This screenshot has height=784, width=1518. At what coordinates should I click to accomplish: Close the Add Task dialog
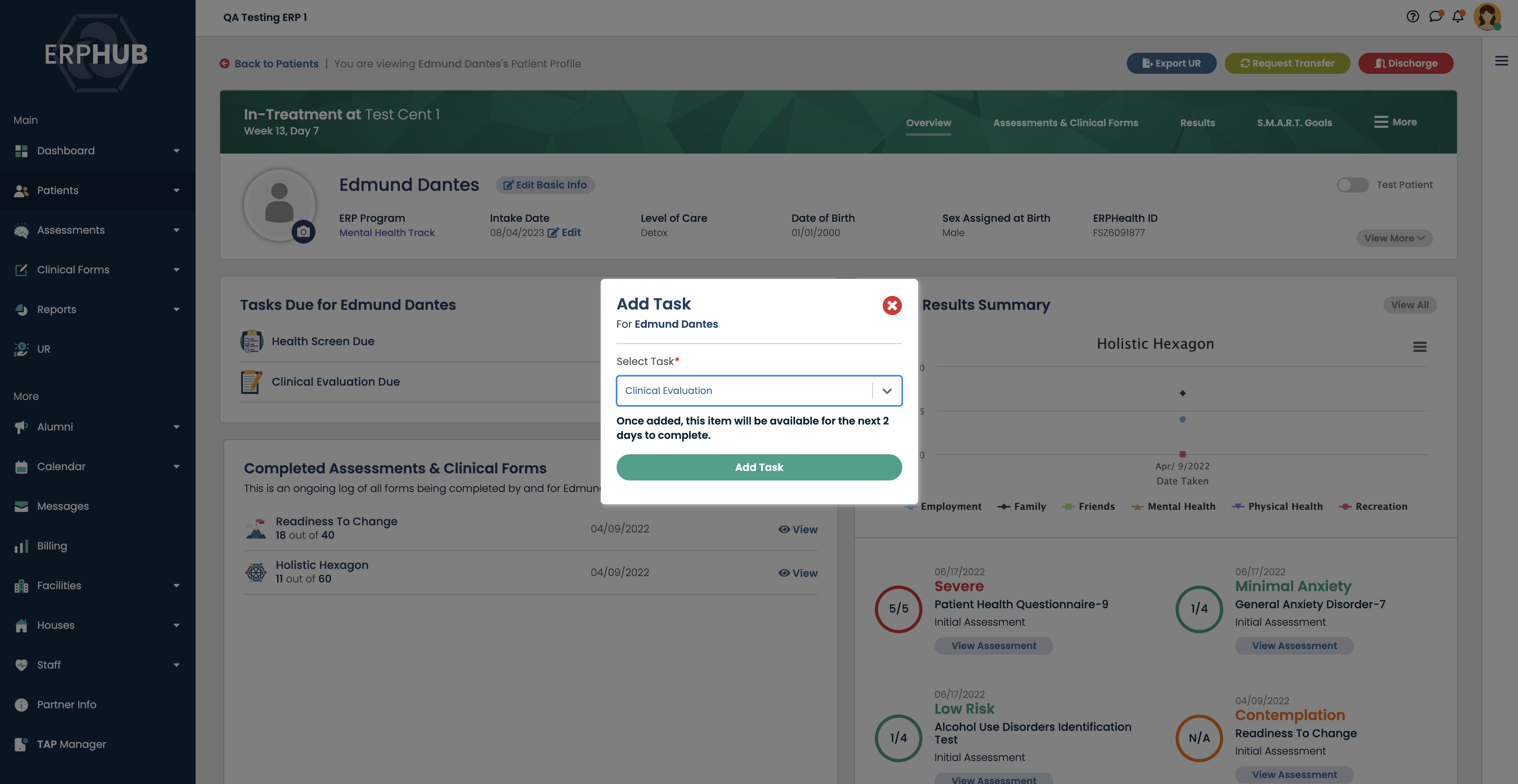click(x=892, y=306)
